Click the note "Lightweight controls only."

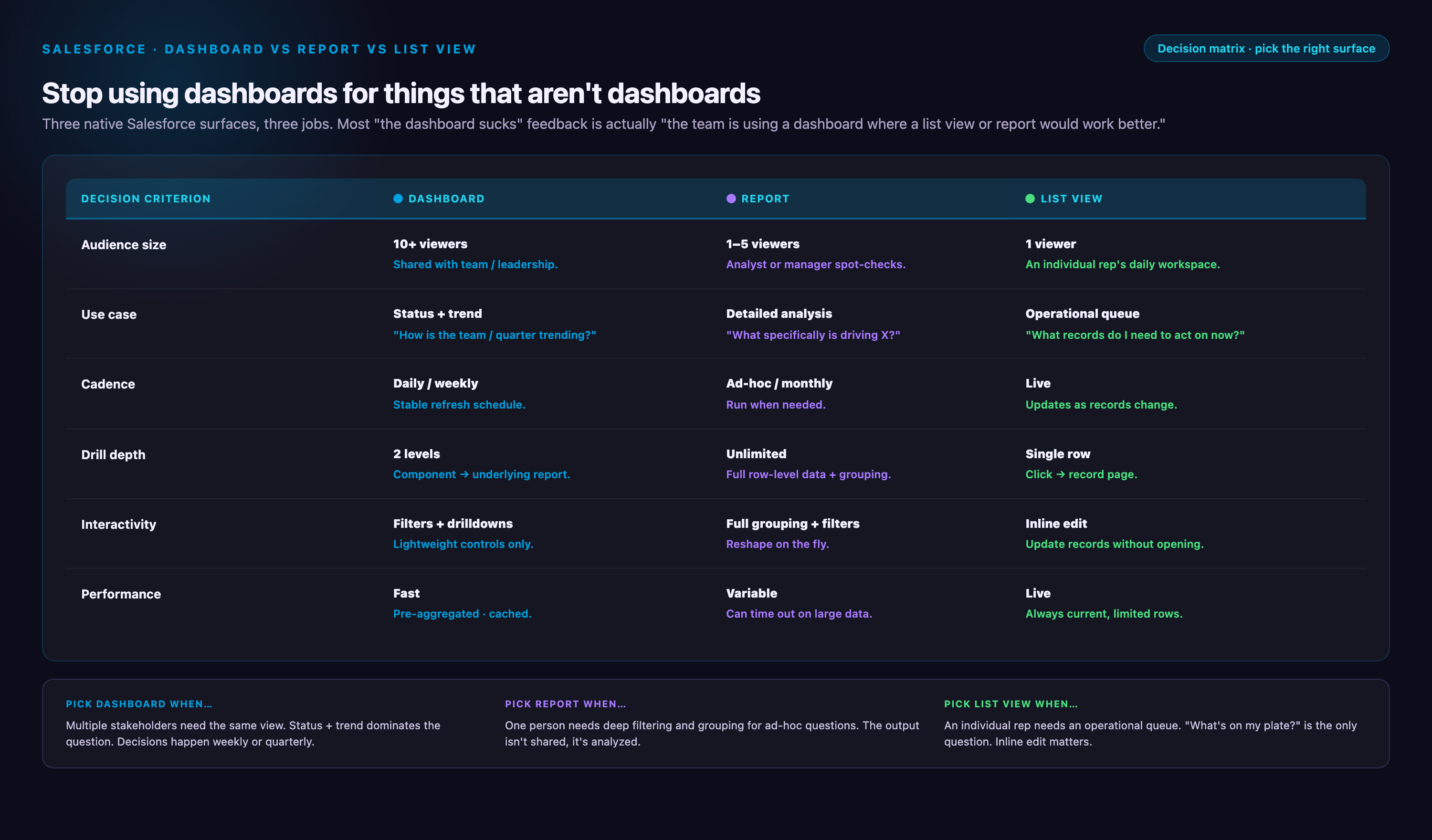pyautogui.click(x=463, y=544)
